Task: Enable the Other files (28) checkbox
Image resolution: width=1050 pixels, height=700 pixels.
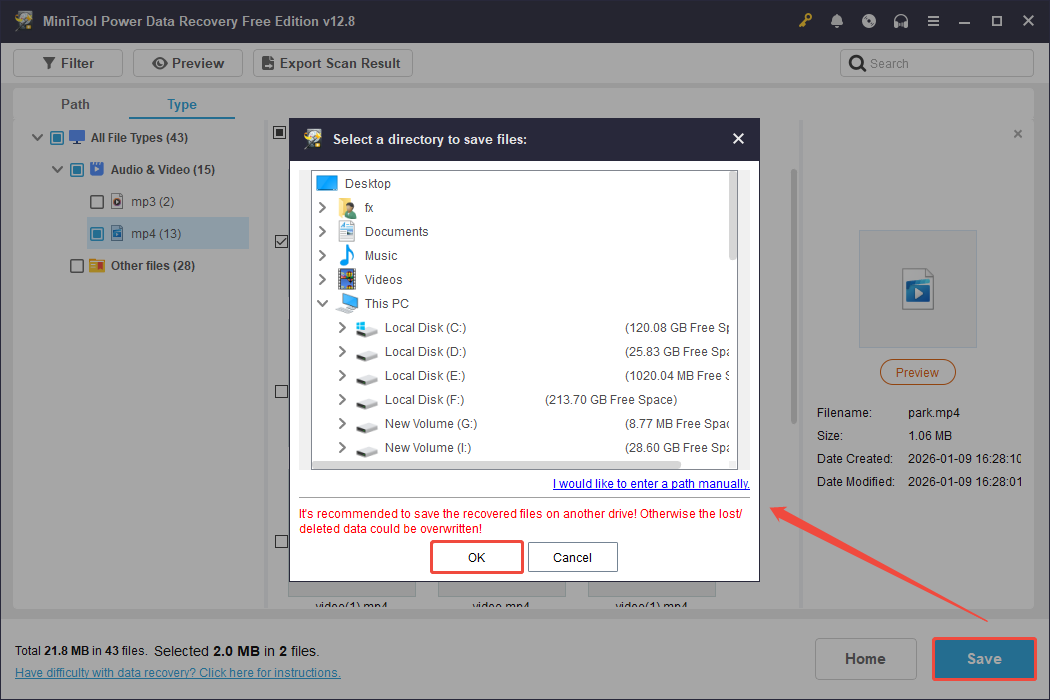Action: [x=77, y=265]
